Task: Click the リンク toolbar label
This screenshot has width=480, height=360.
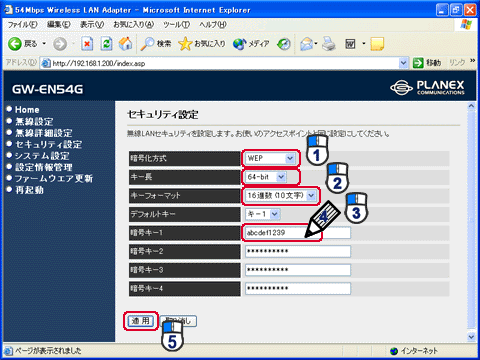Action: [457, 62]
